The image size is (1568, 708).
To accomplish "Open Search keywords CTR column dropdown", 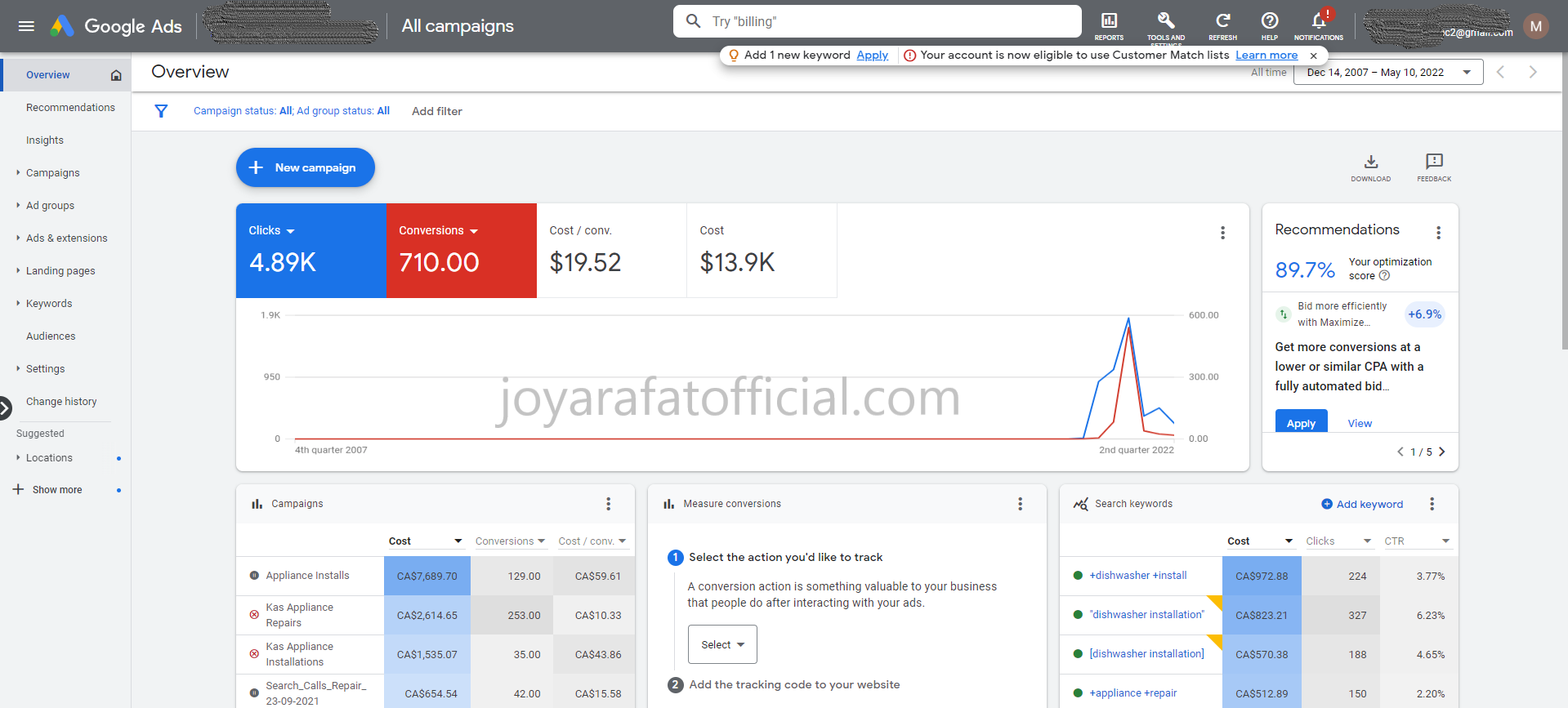I will [x=1417, y=541].
